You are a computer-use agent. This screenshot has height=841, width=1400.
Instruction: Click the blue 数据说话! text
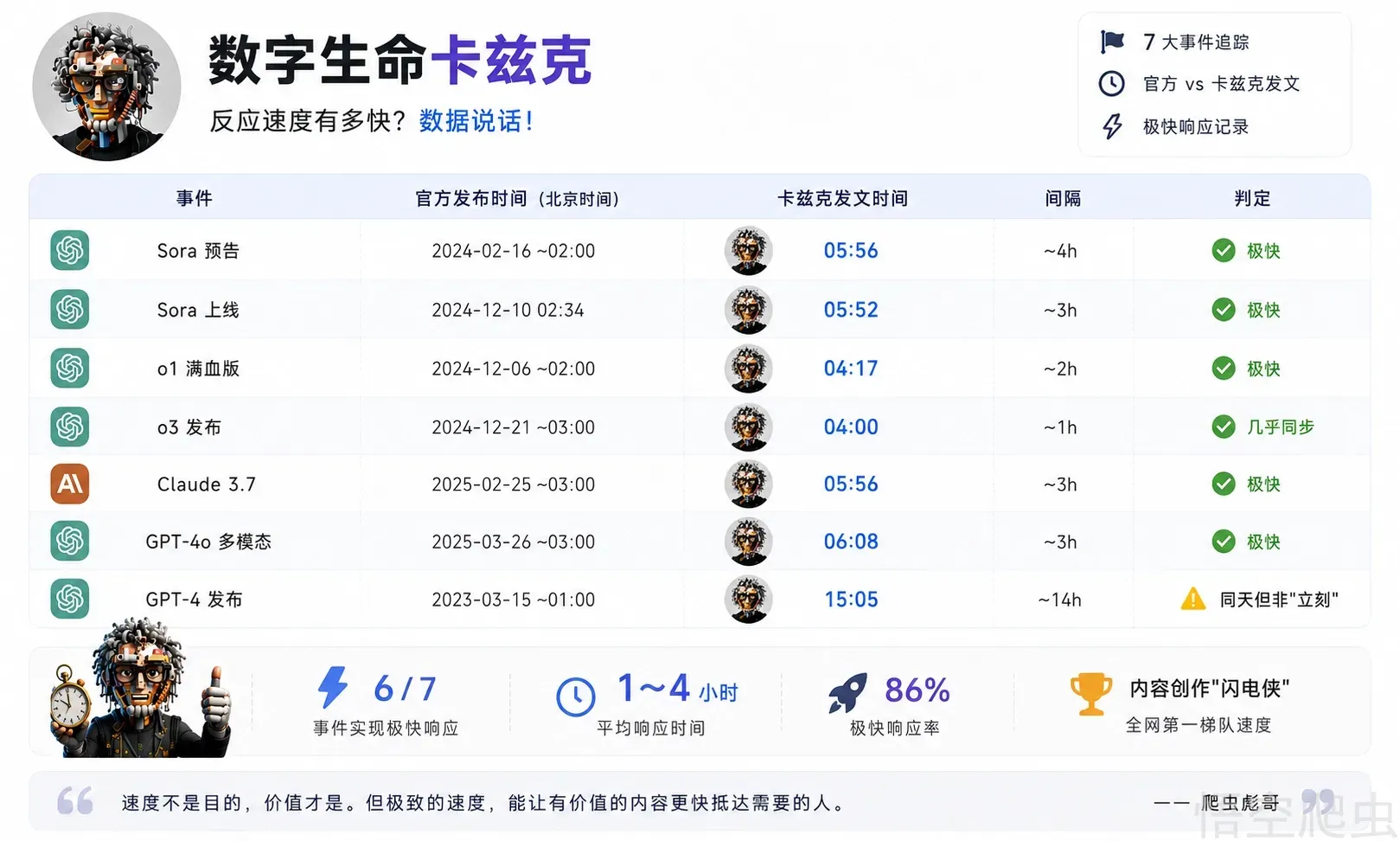(x=476, y=121)
